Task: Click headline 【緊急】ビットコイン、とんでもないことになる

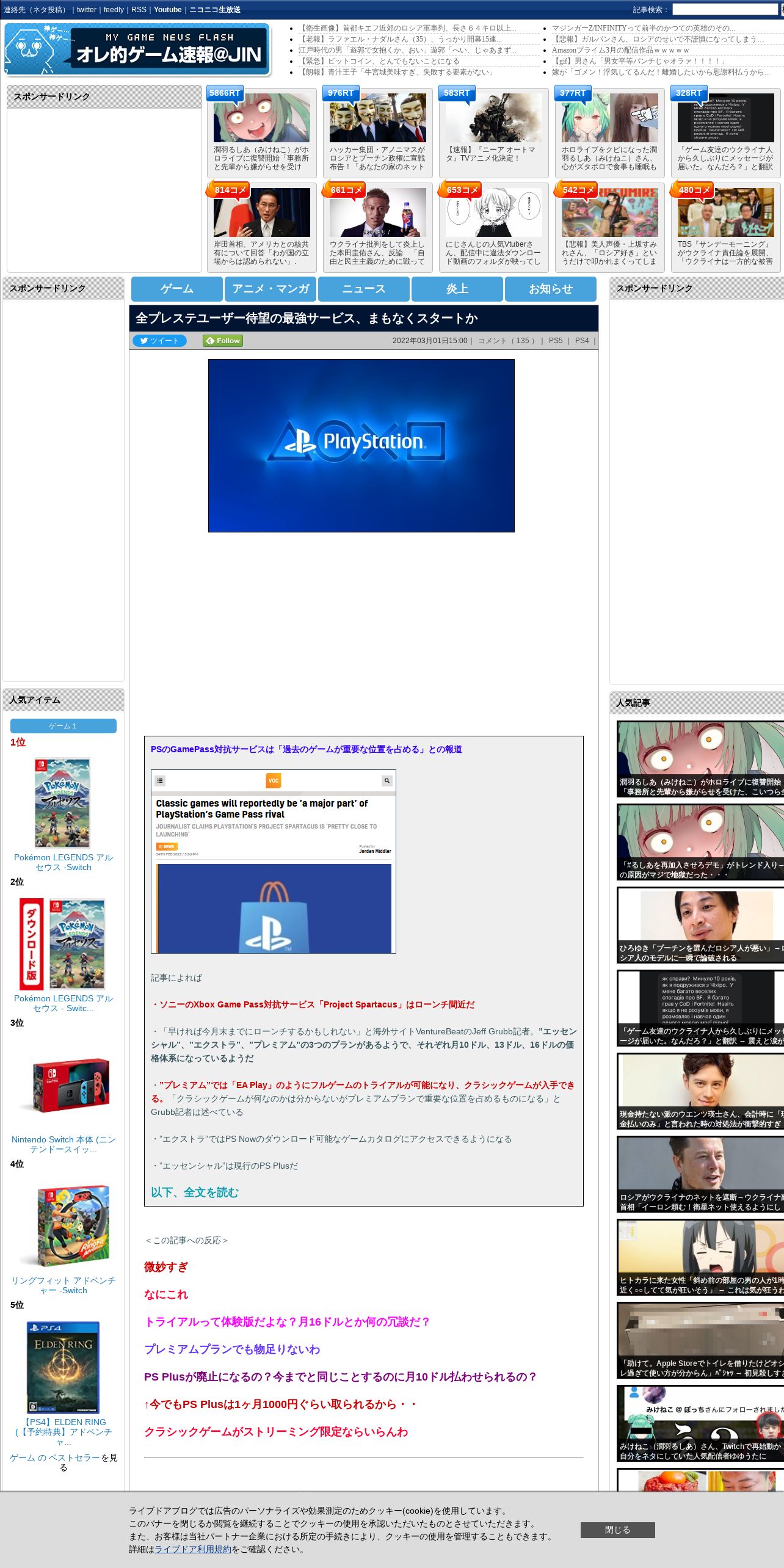Action: [x=379, y=61]
